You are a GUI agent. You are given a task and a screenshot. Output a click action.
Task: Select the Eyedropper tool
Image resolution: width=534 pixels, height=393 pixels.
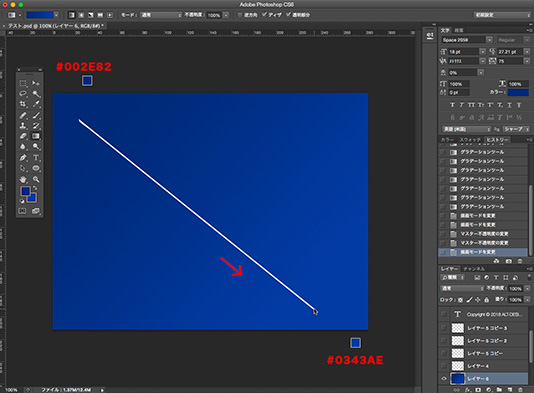[x=36, y=104]
